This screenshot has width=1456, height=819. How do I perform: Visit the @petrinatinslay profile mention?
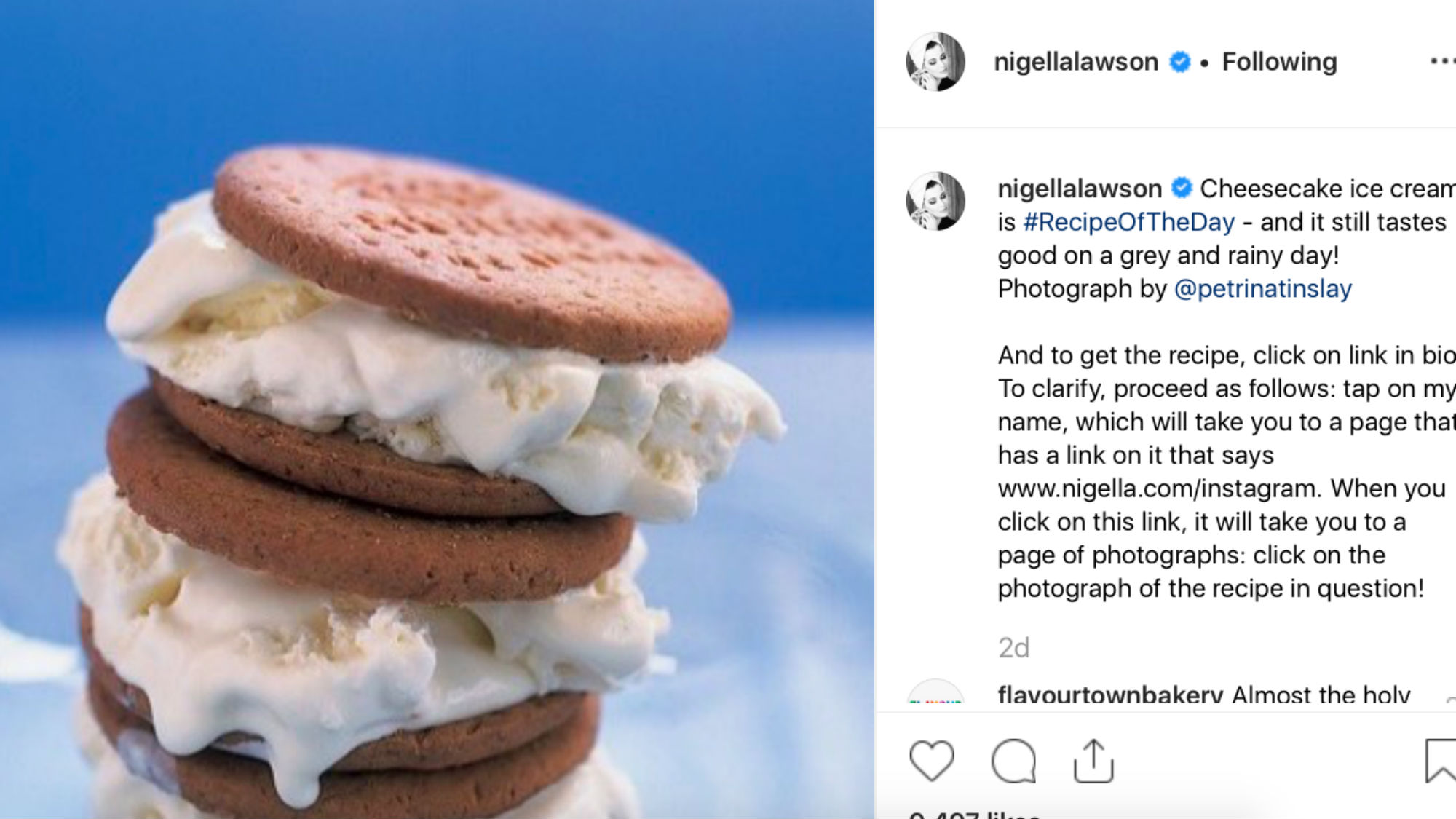coord(1263,289)
